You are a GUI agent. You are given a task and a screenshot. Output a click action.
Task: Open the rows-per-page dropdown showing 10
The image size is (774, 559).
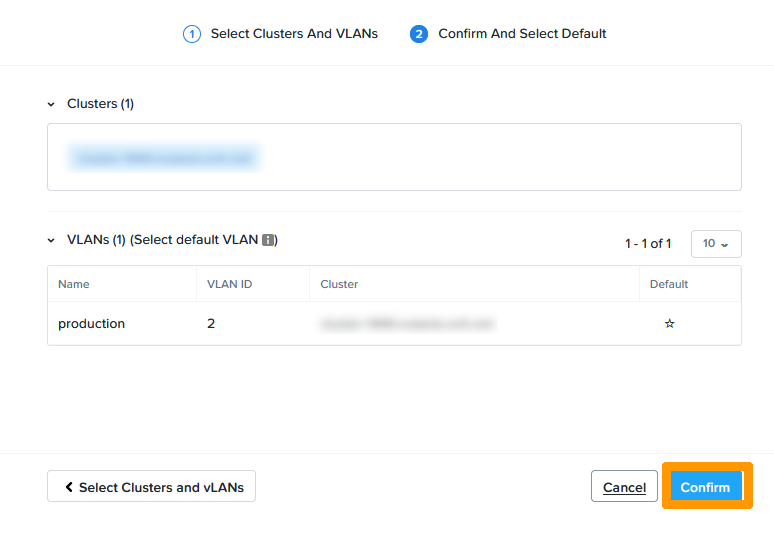click(x=715, y=243)
